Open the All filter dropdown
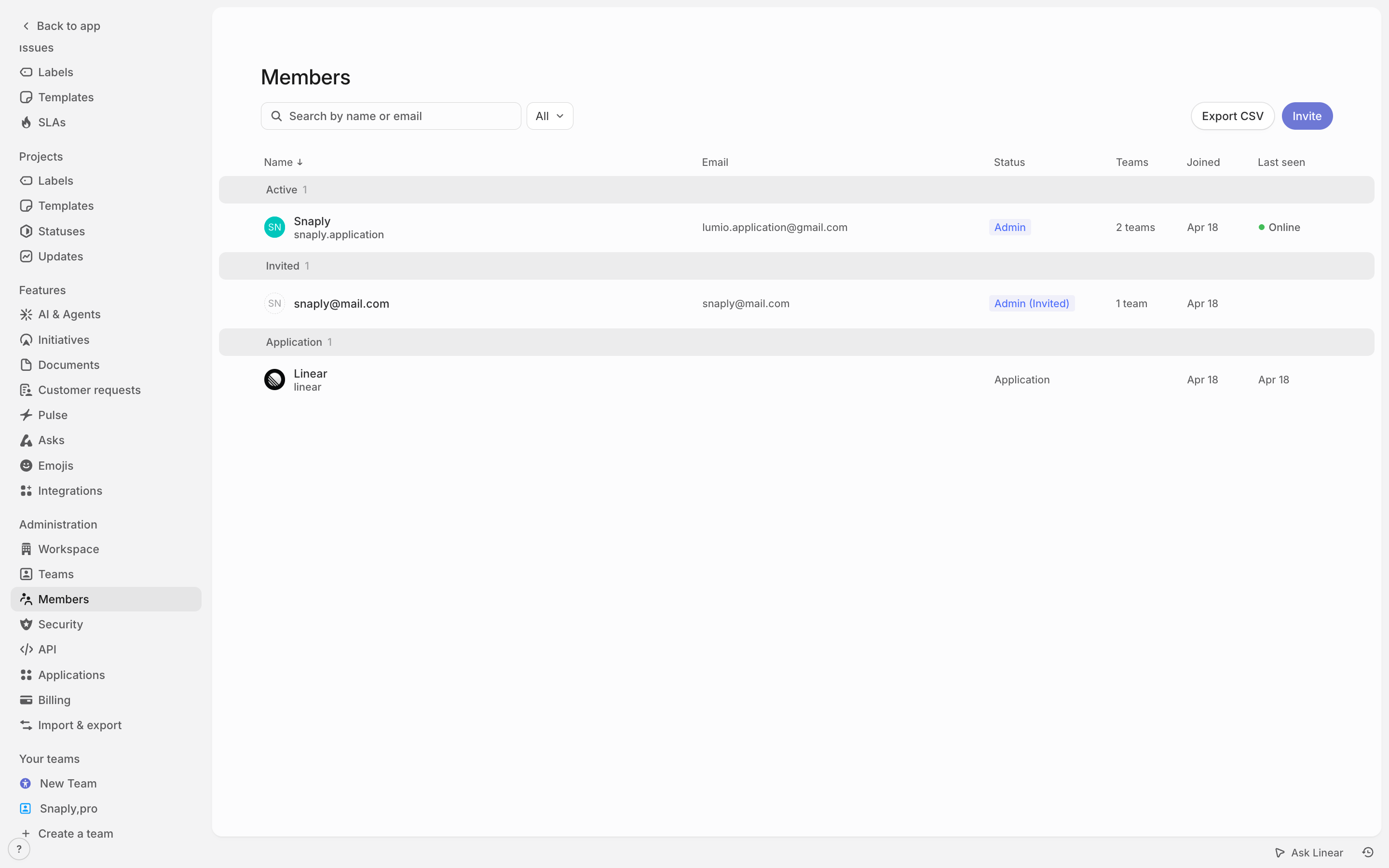This screenshot has width=1389, height=868. (x=550, y=116)
